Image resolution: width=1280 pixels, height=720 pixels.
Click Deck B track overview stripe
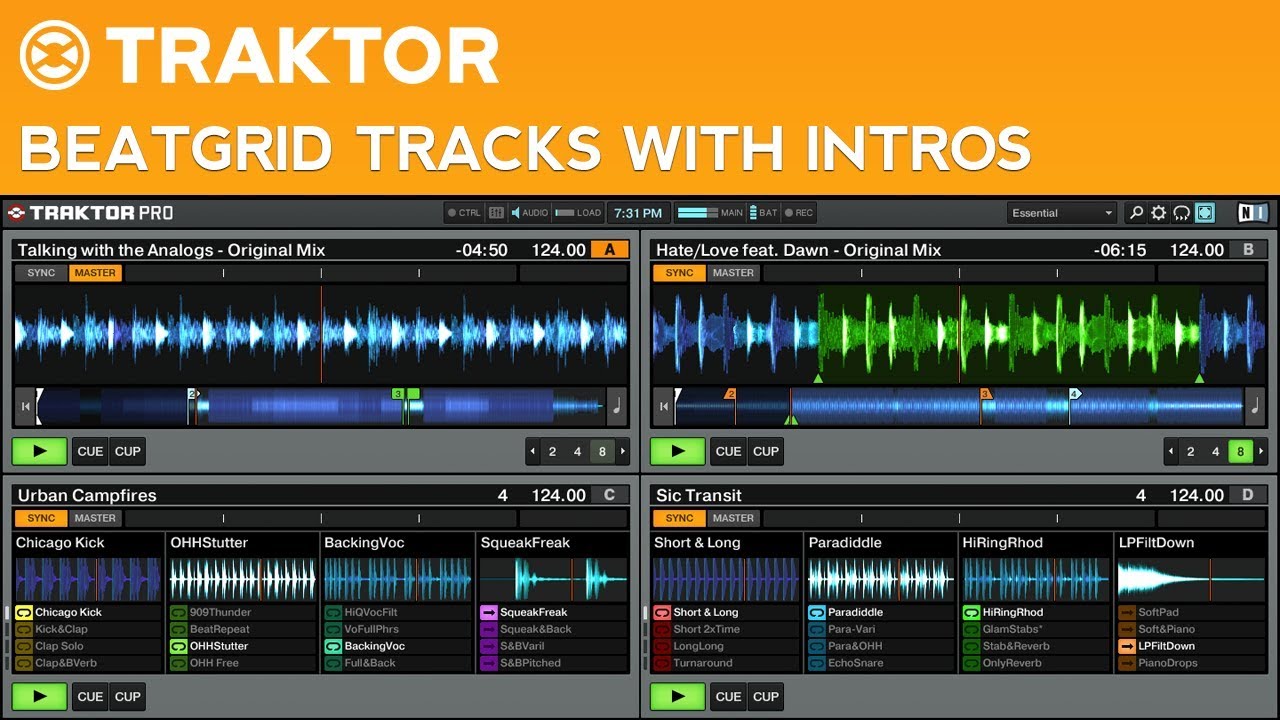point(959,407)
